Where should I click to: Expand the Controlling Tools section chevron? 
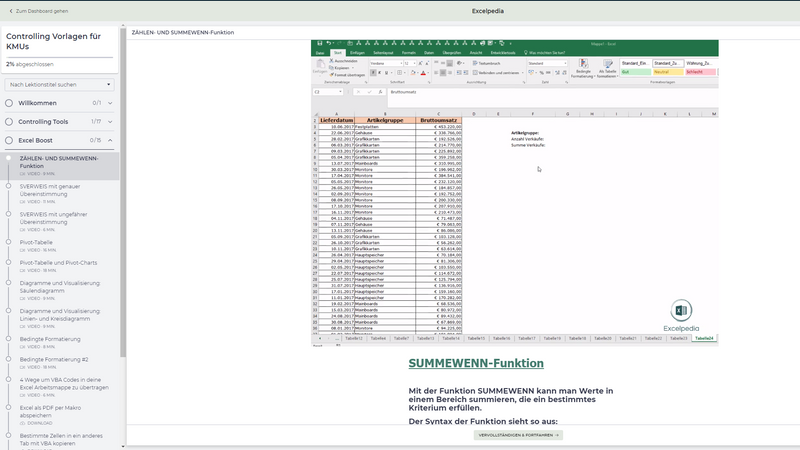110,122
